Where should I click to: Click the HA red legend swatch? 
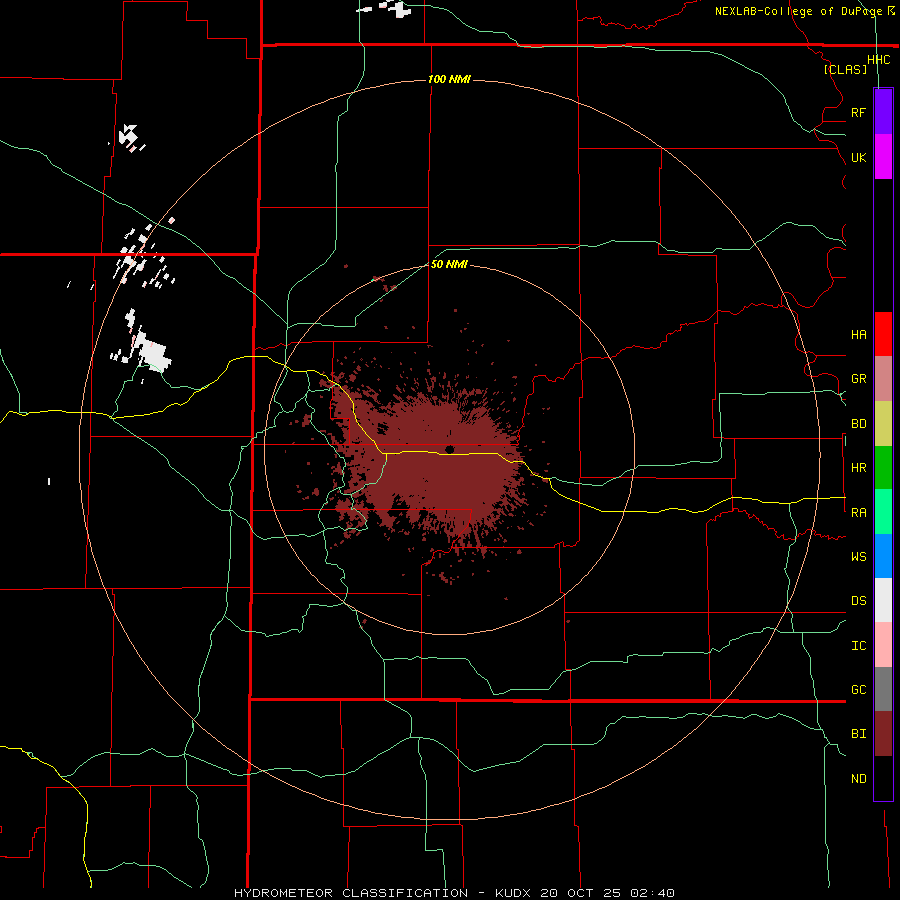click(883, 334)
